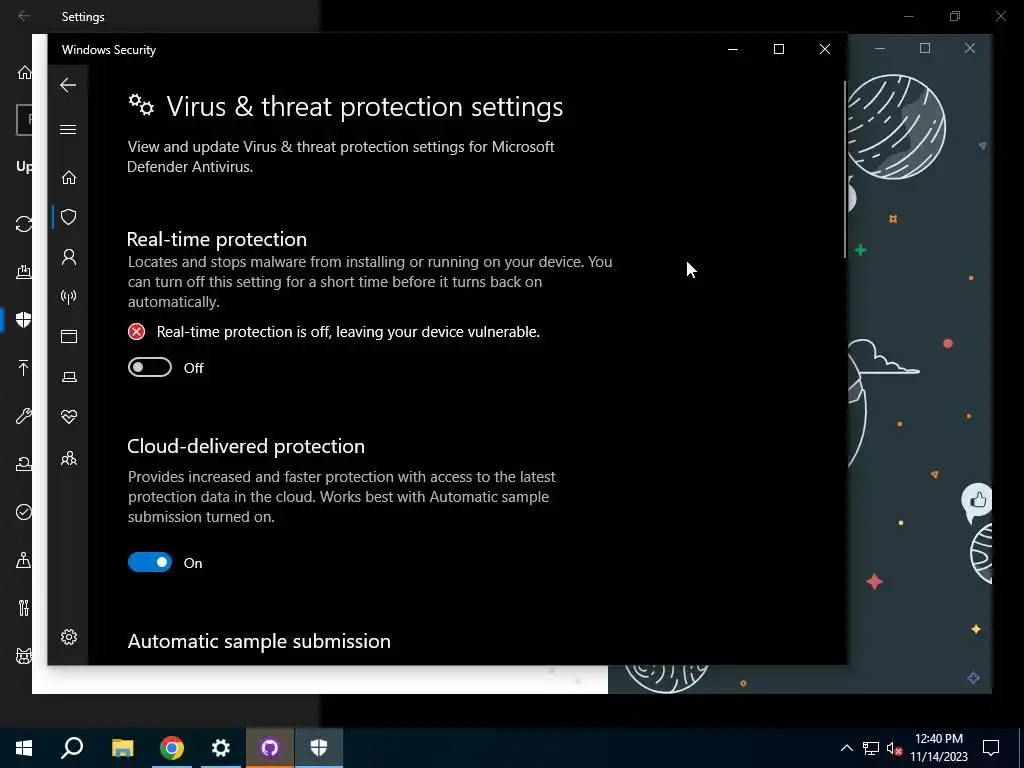This screenshot has height=768, width=1024.
Task: Open Windows Security settings gear icon
Action: (69, 637)
